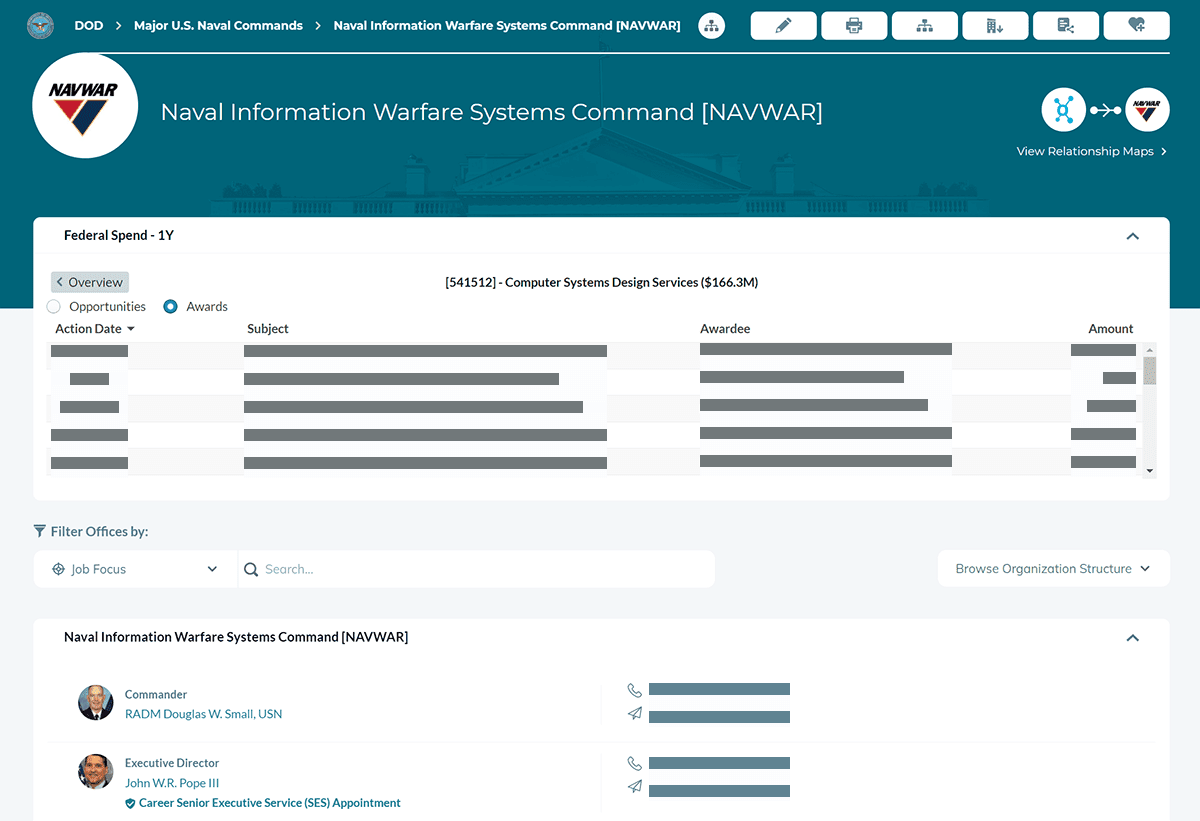Click the pencil edit button

coord(783,26)
